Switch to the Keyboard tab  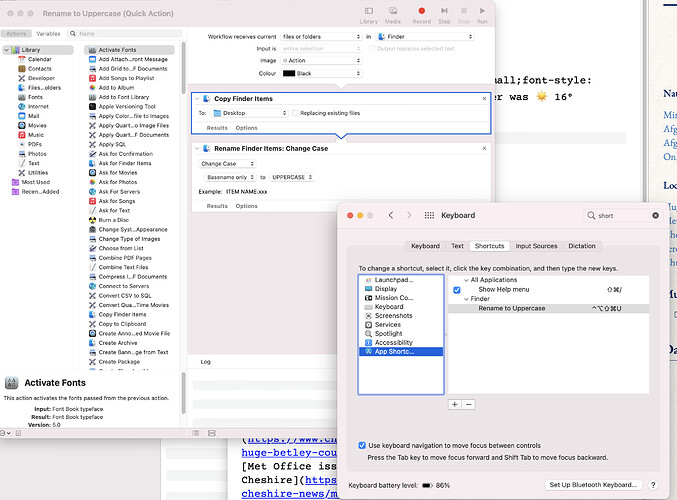(x=425, y=246)
